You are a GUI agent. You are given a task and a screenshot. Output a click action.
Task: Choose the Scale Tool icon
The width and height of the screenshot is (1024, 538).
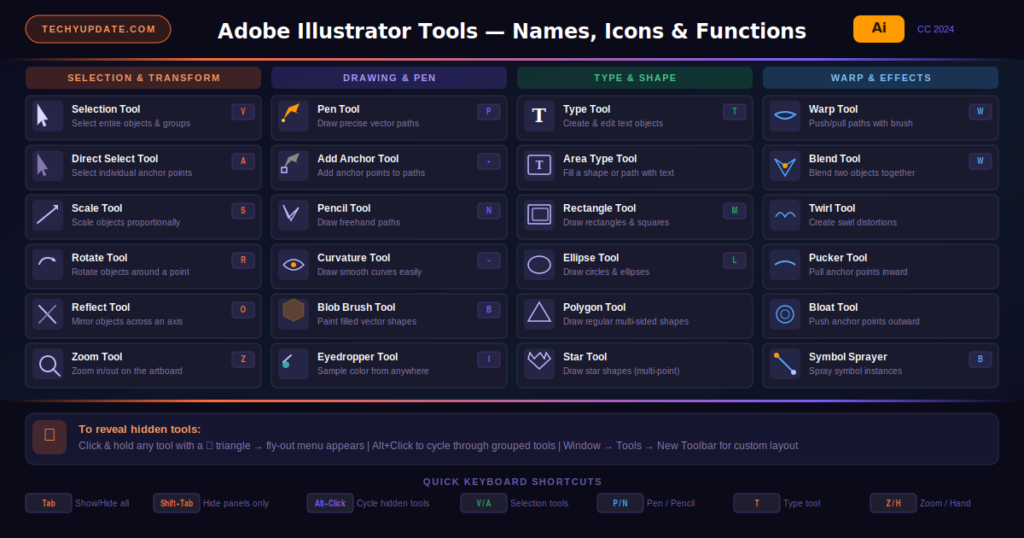(x=48, y=215)
